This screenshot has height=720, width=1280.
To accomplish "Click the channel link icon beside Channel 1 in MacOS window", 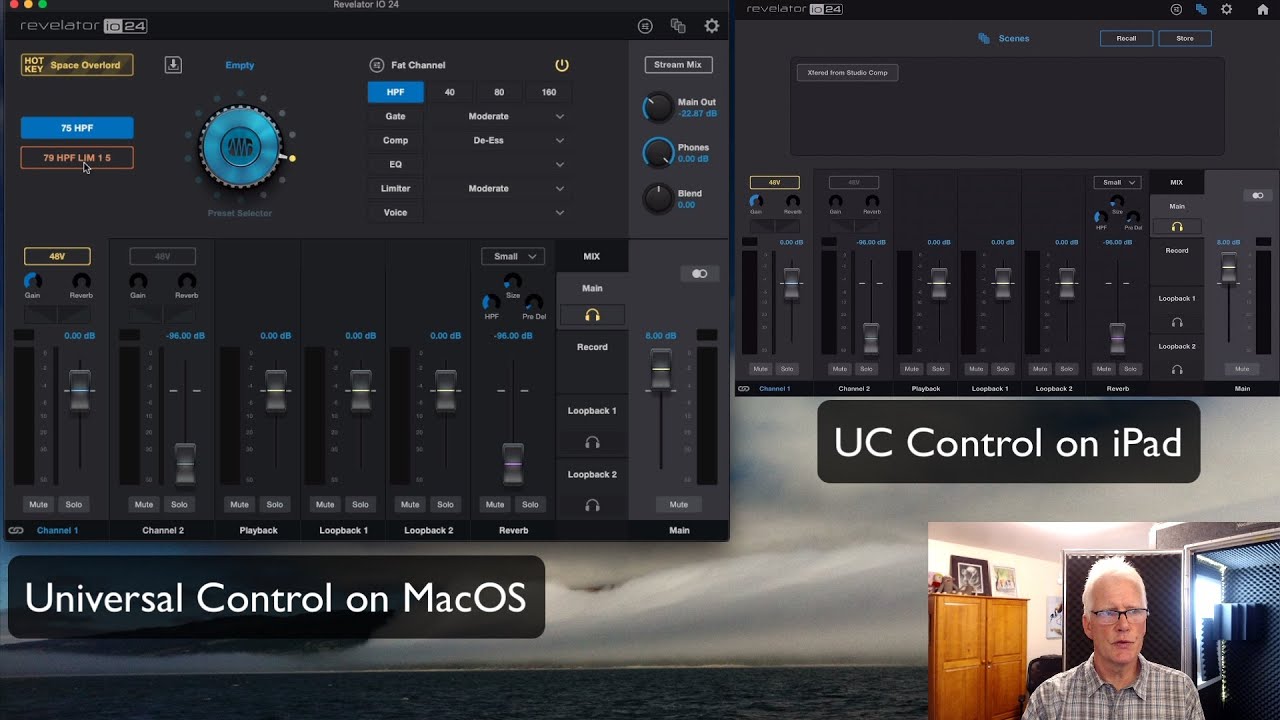I will coord(16,530).
